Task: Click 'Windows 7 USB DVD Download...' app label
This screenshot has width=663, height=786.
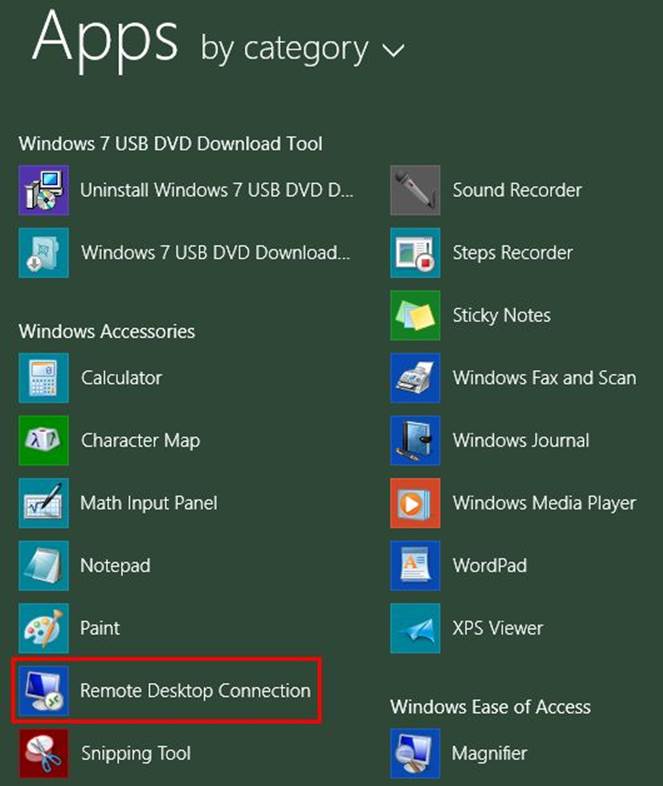Action: point(216,253)
